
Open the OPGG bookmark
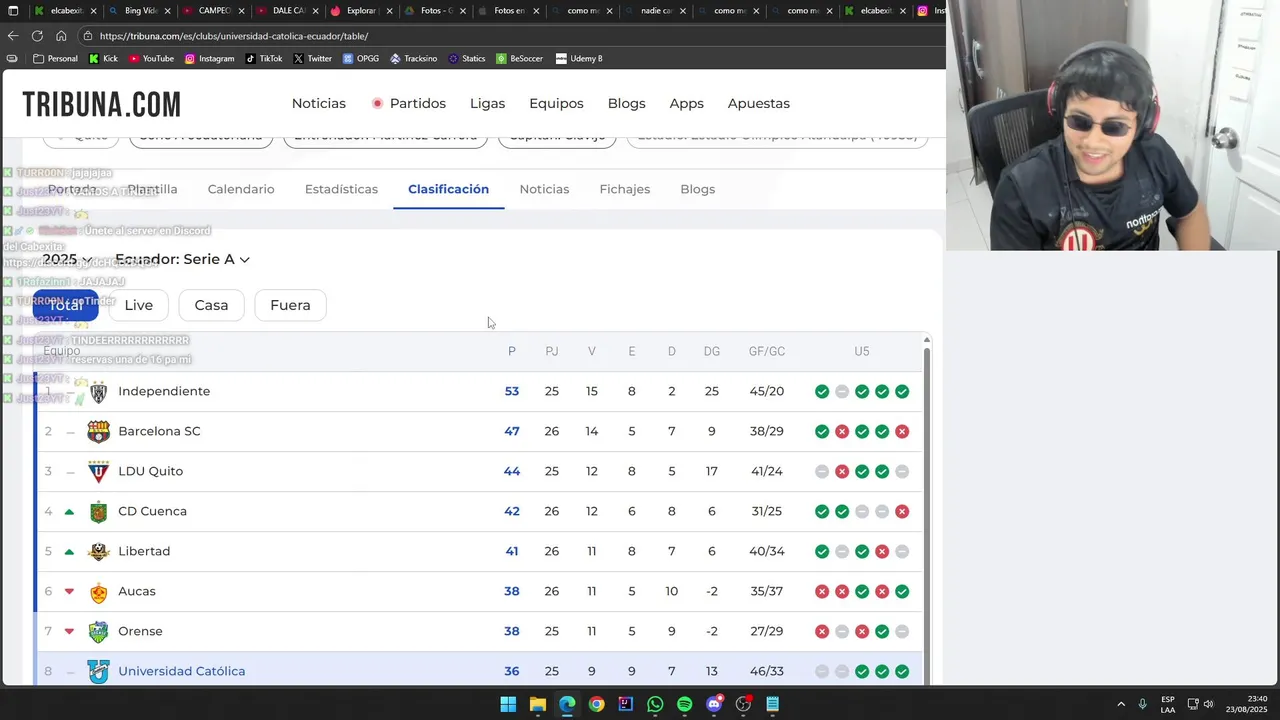tap(361, 59)
